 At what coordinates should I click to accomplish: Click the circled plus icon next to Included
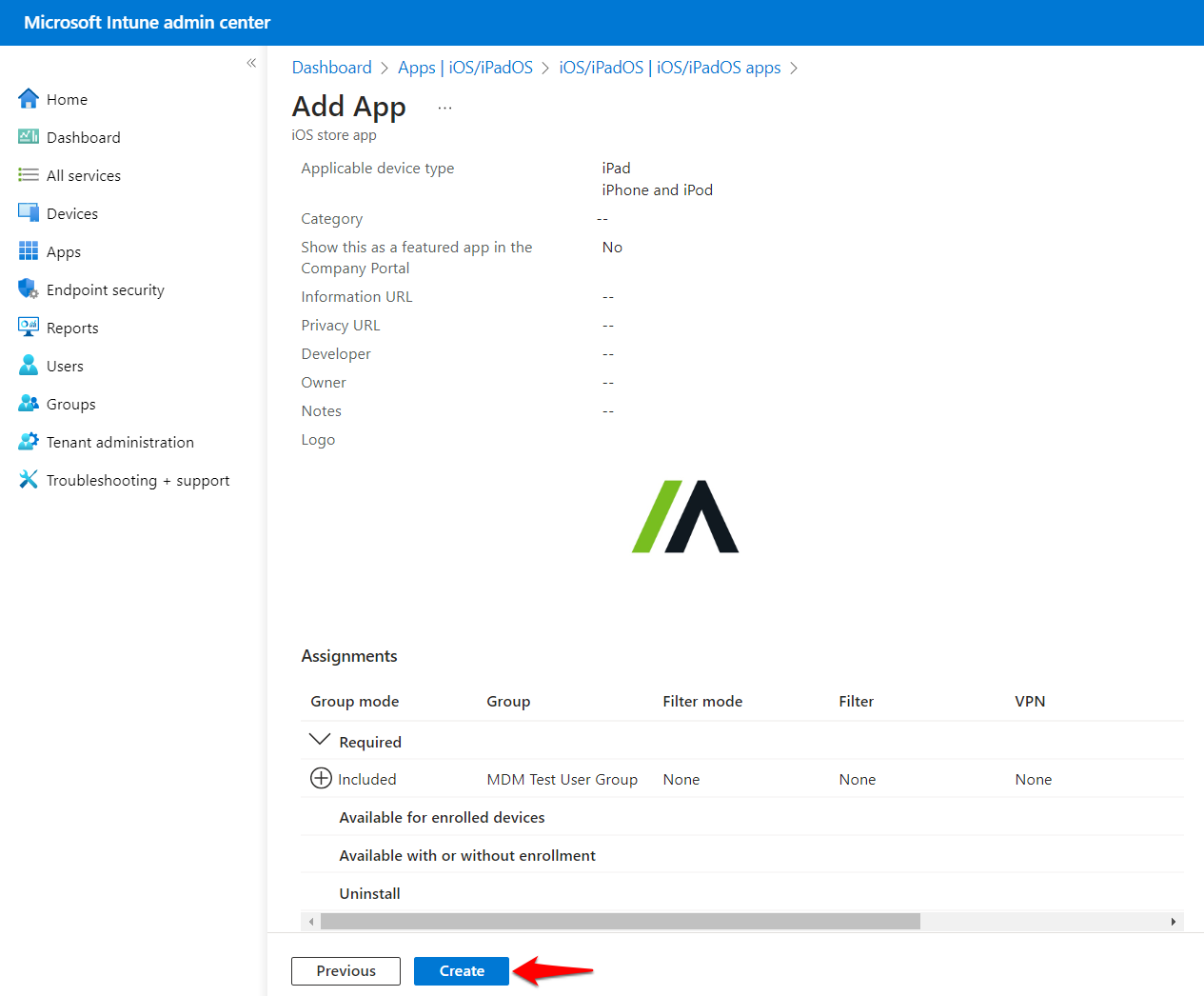(321, 778)
